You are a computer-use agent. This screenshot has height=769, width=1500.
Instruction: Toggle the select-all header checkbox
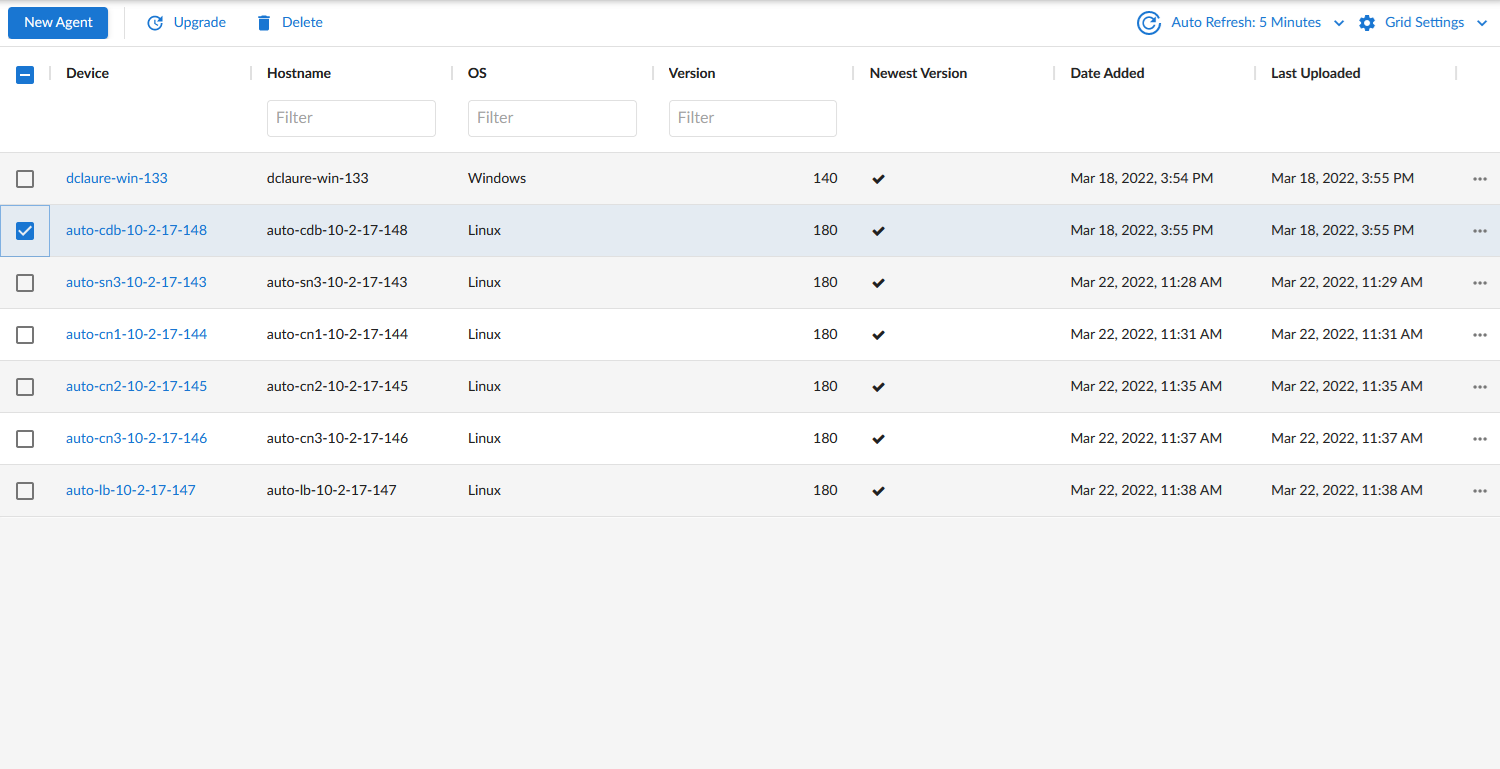pyautogui.click(x=25, y=74)
